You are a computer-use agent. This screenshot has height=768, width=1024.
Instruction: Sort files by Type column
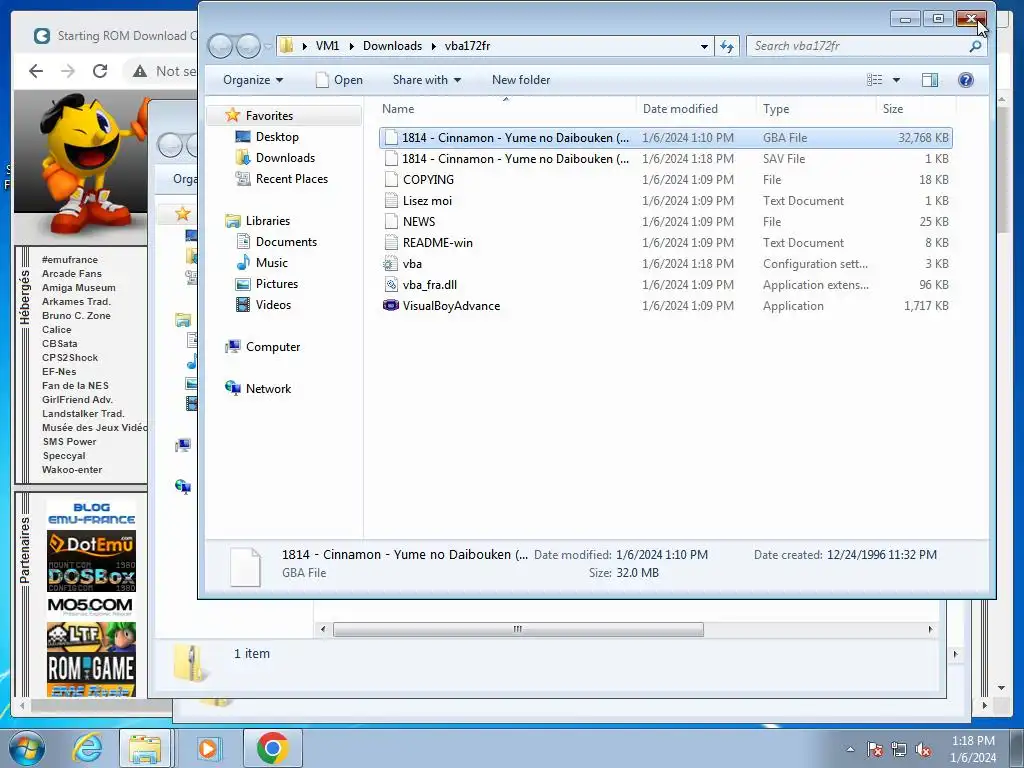tap(816, 109)
